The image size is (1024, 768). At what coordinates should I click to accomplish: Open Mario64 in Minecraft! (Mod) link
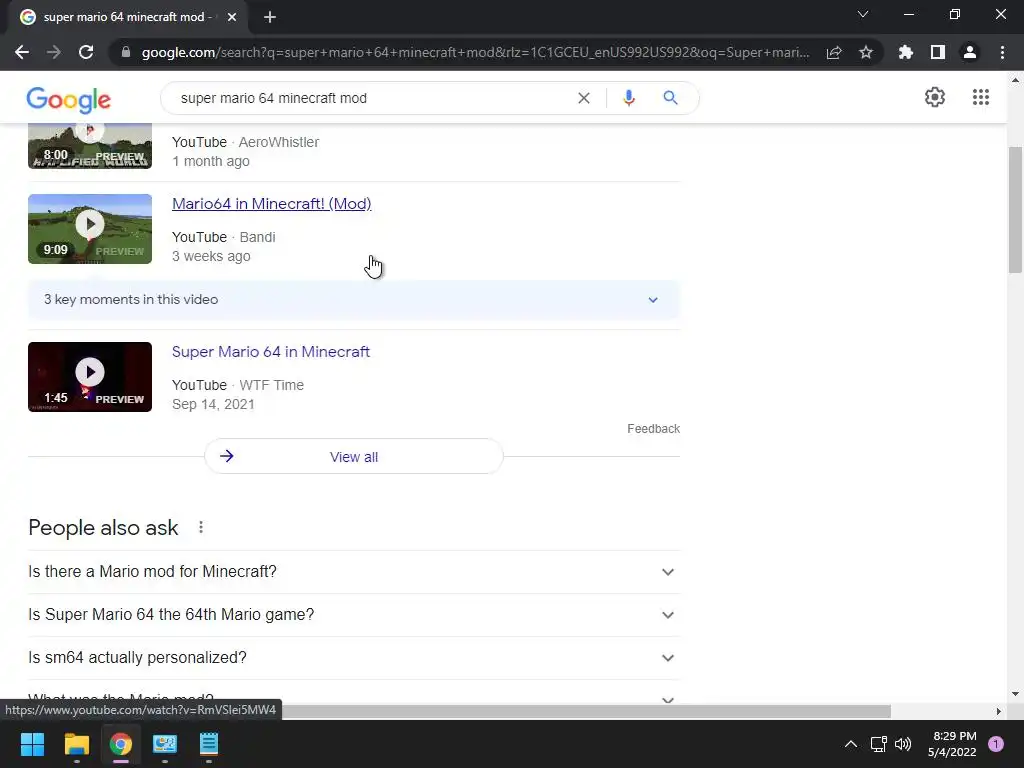[x=272, y=204]
